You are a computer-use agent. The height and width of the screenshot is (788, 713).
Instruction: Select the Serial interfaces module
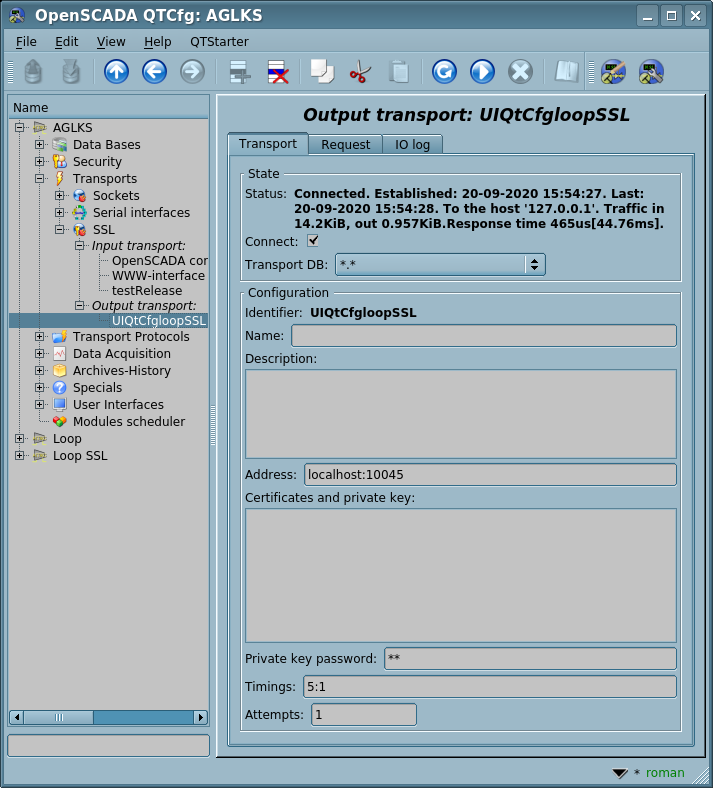(x=141, y=213)
